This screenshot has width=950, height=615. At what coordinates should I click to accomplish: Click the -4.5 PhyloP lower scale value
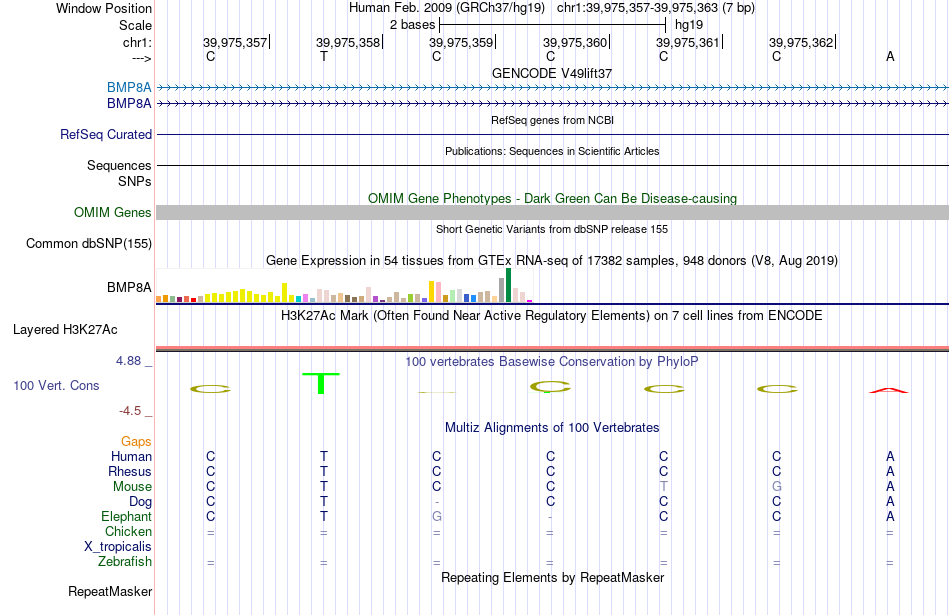pos(130,411)
